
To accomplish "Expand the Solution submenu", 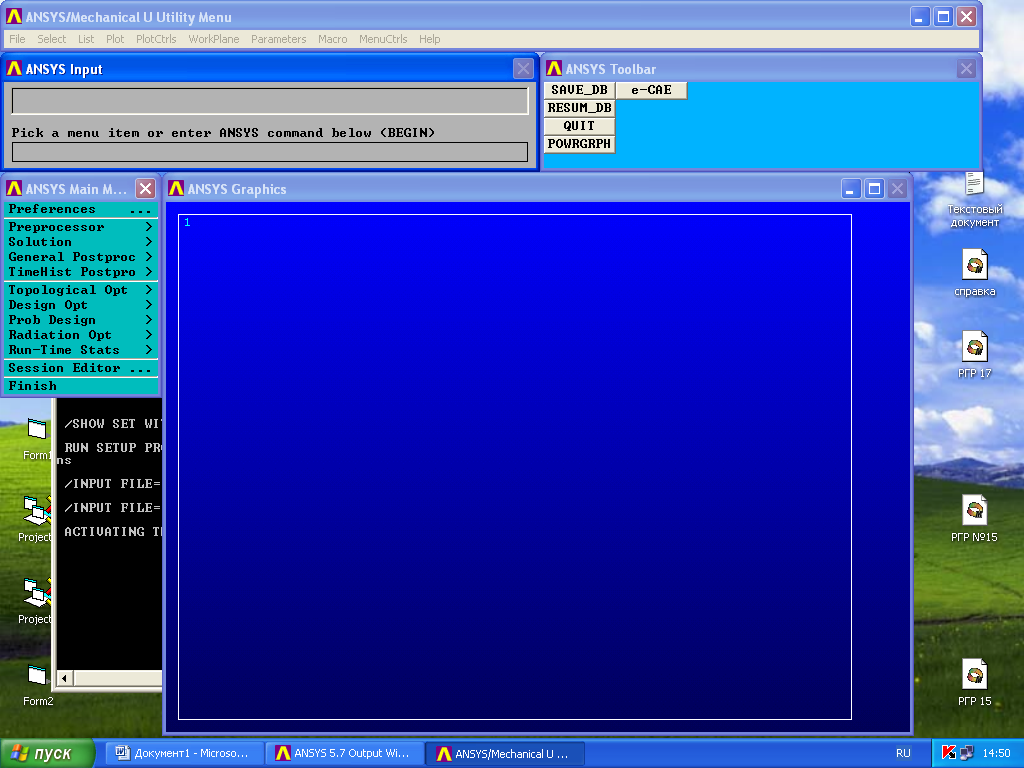I will pyautogui.click(x=81, y=242).
